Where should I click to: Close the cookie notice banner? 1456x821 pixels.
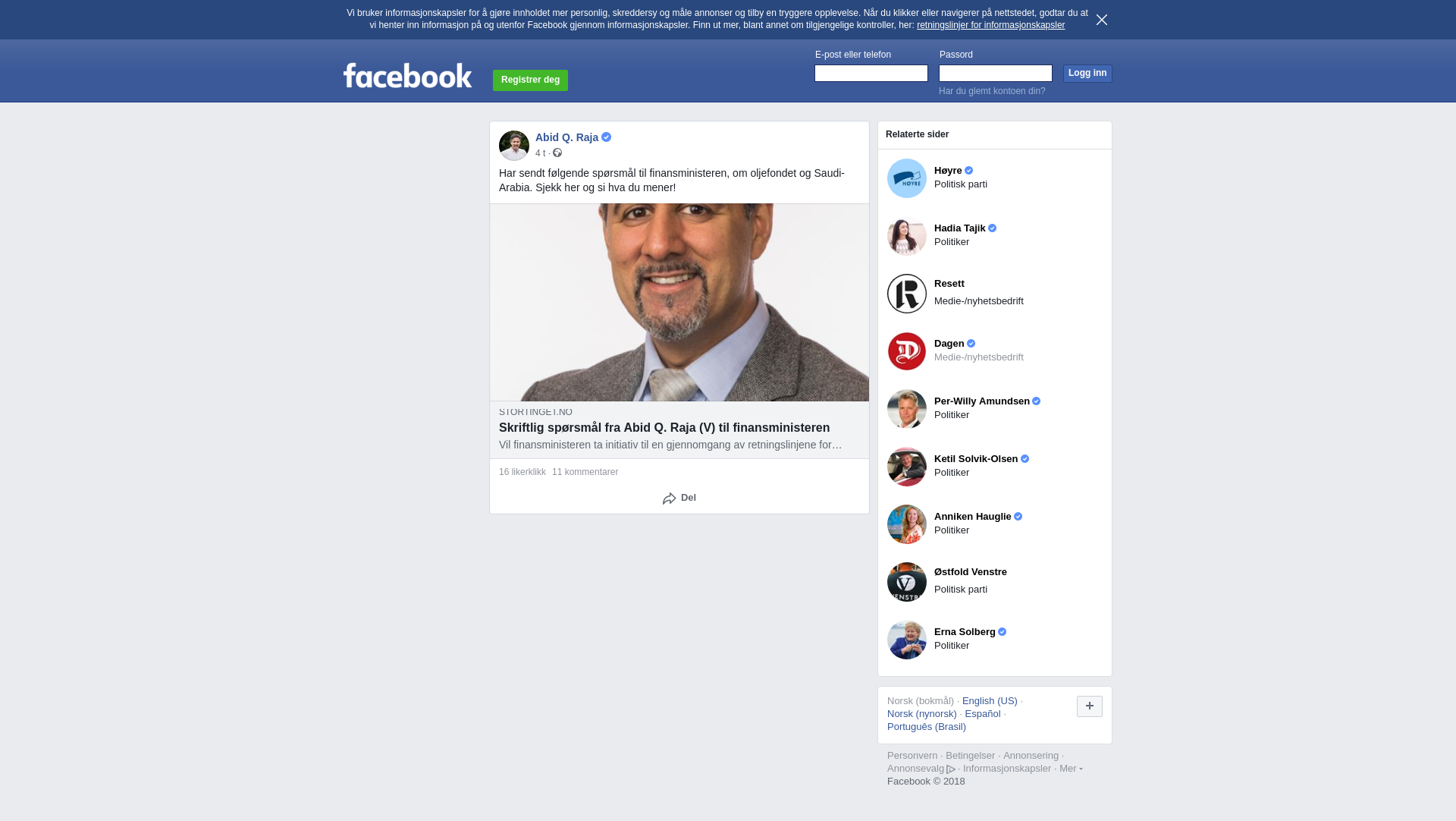[x=1101, y=20]
